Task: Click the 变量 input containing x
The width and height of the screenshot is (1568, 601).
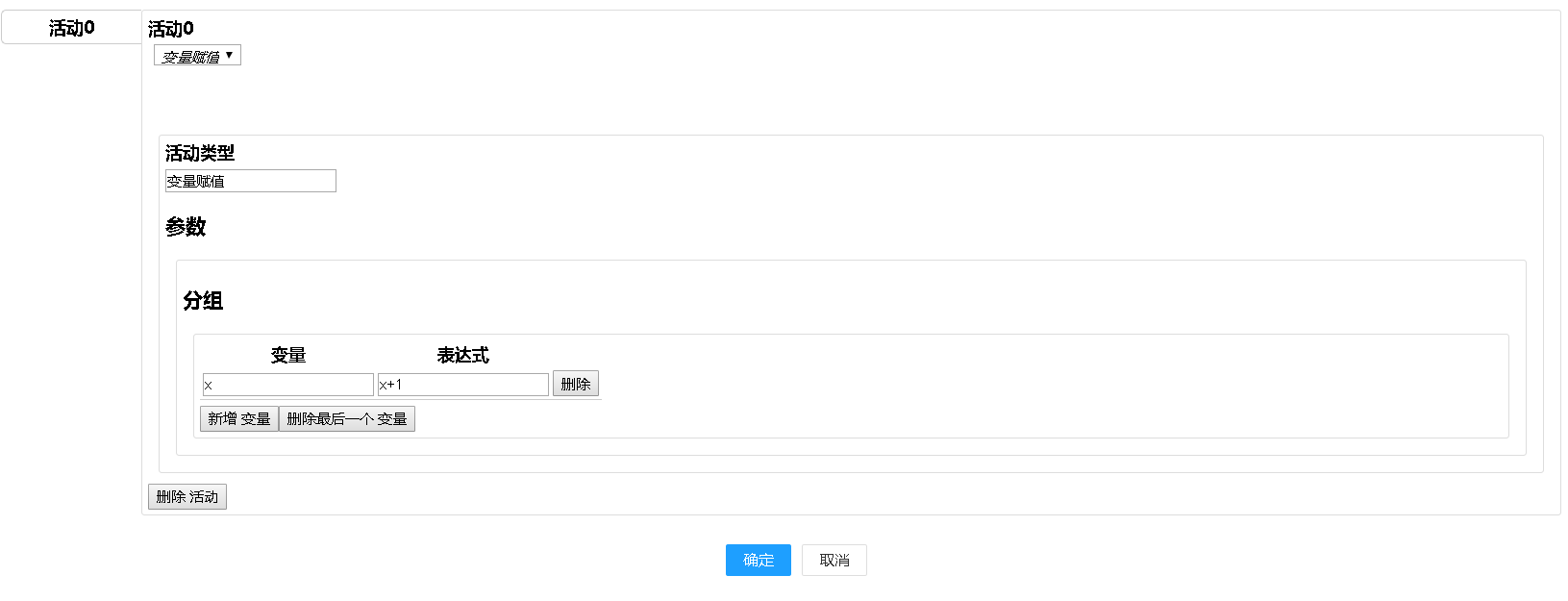Action: (x=288, y=385)
